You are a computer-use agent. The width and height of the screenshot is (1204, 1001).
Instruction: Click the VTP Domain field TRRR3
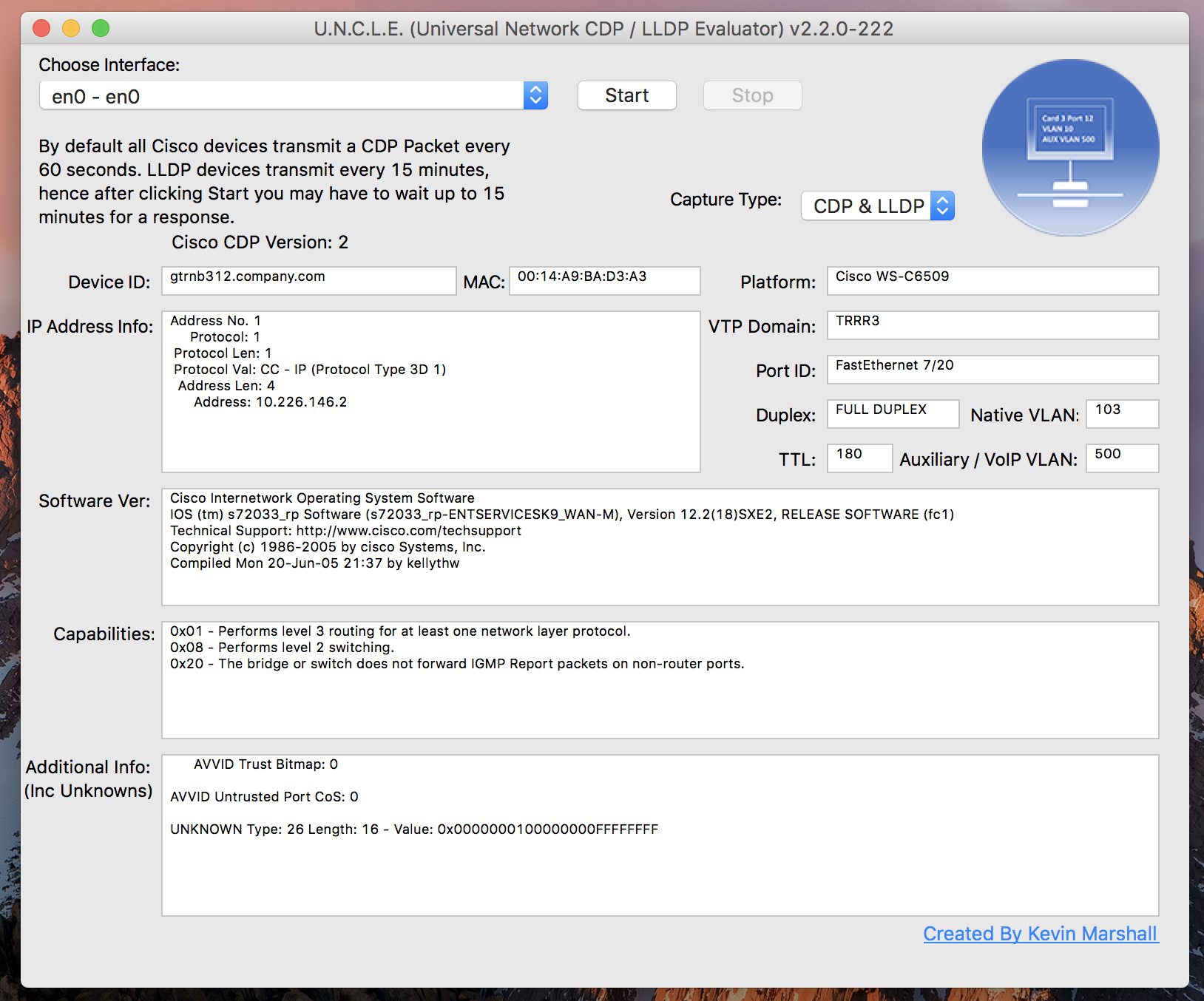point(992,325)
